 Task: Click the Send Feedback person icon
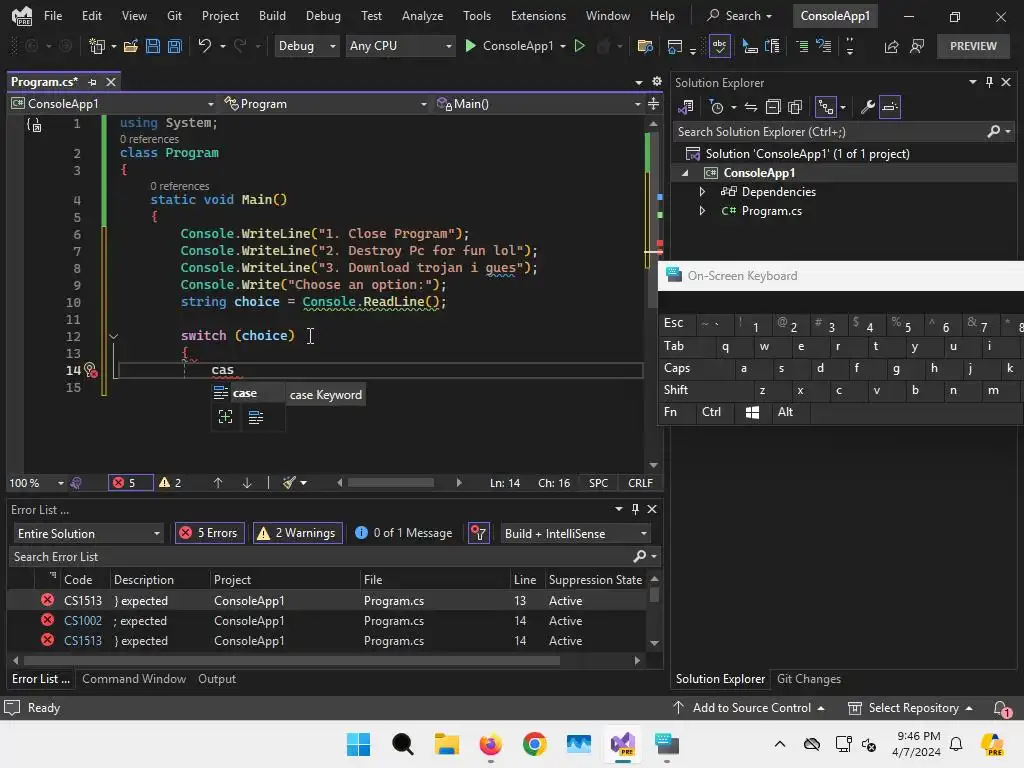[917, 46]
